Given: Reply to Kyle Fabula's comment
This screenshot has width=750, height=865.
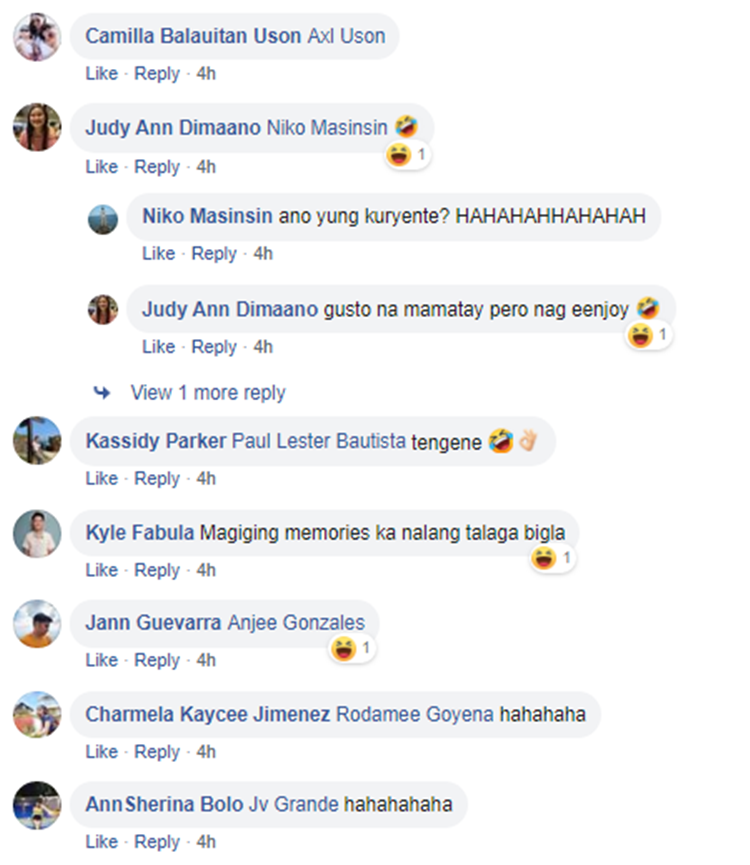Looking at the screenshot, I should tap(157, 570).
